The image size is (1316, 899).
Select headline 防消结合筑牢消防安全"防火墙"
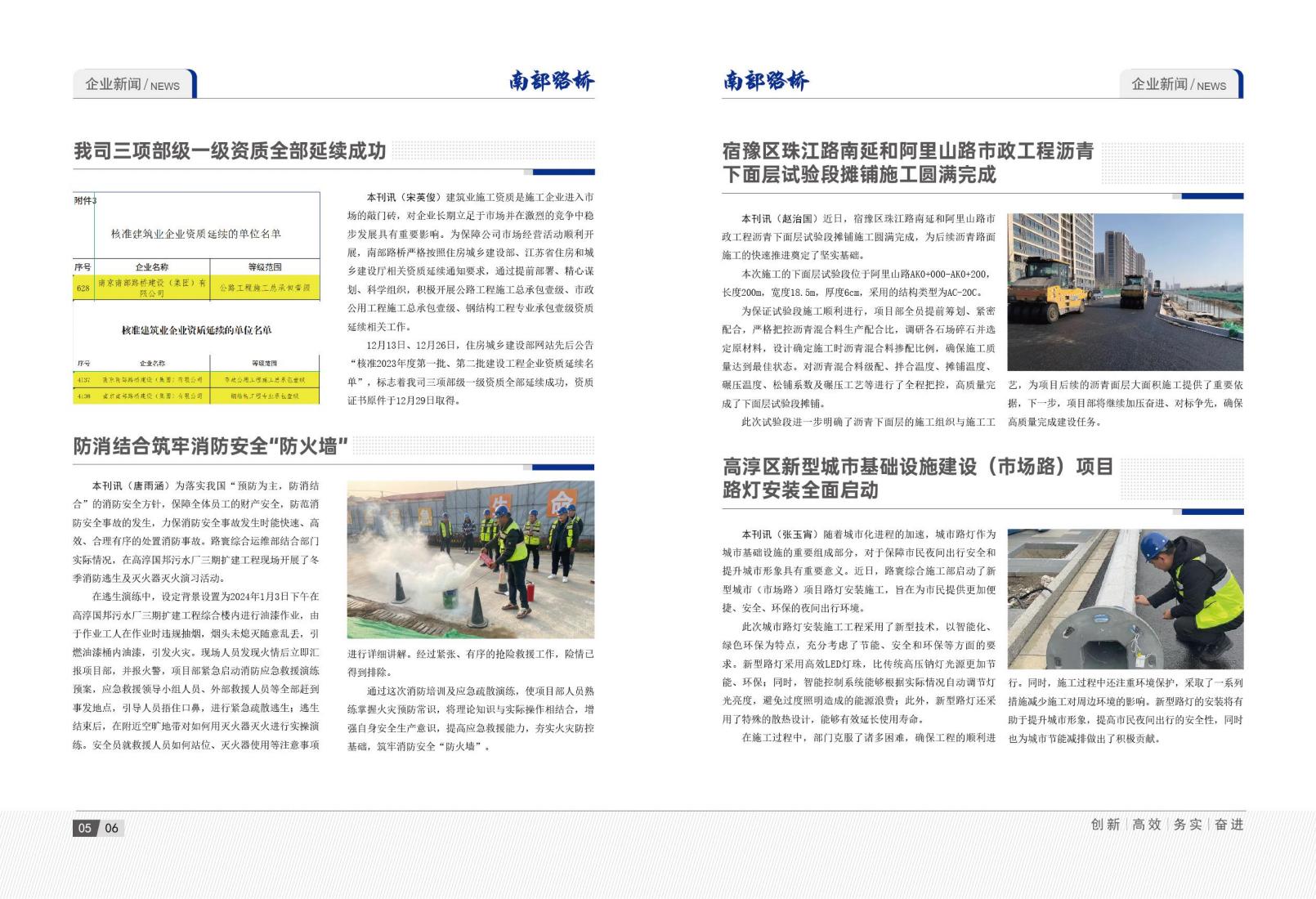(211, 446)
